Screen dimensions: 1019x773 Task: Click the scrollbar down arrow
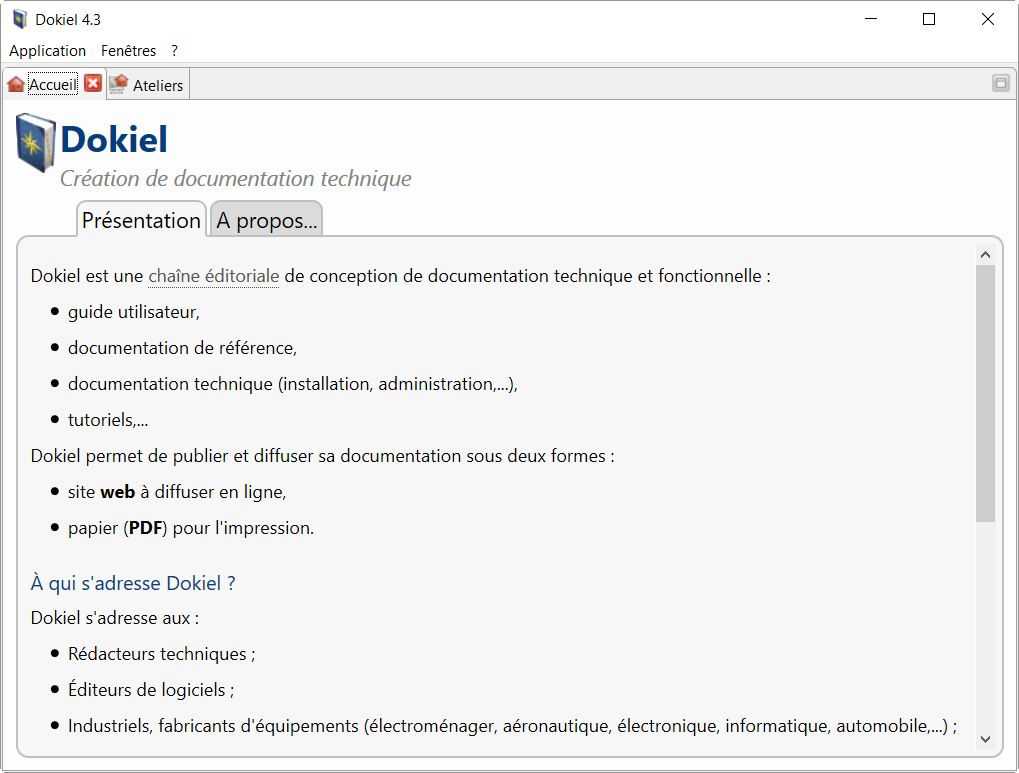point(985,739)
